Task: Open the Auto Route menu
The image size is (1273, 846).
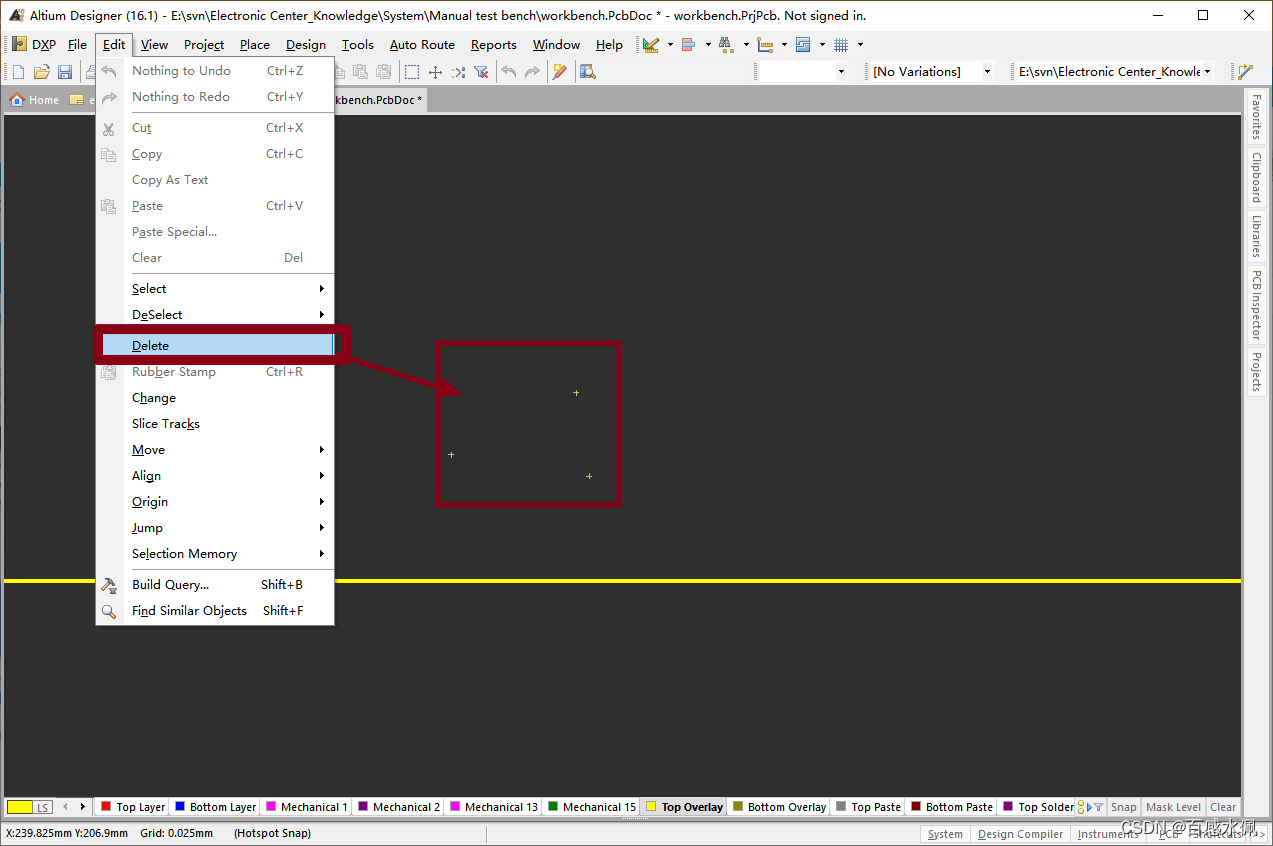Action: click(422, 45)
